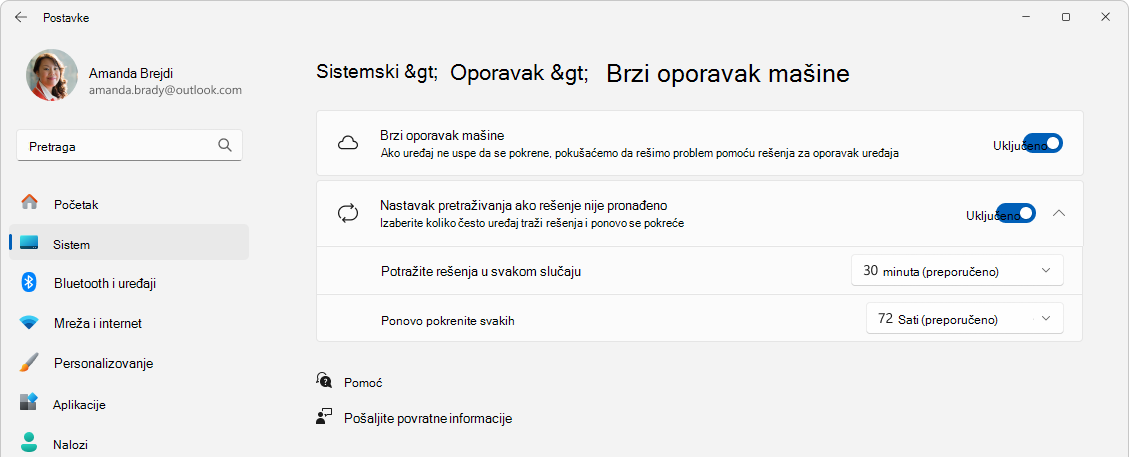Click the Pretraga search field
Screen dimensions: 1129x457
coord(130,146)
